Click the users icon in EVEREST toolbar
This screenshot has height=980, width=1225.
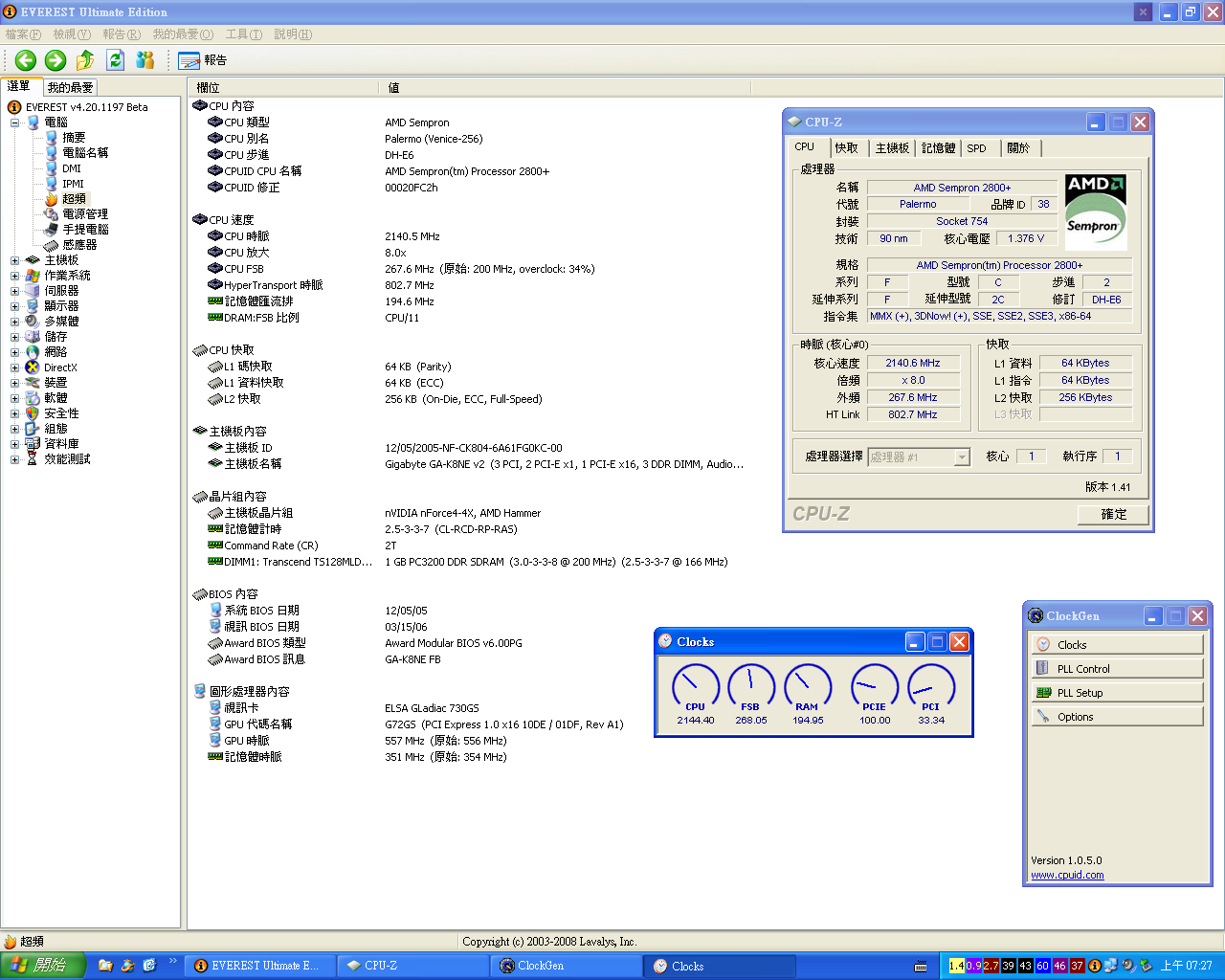tap(145, 60)
